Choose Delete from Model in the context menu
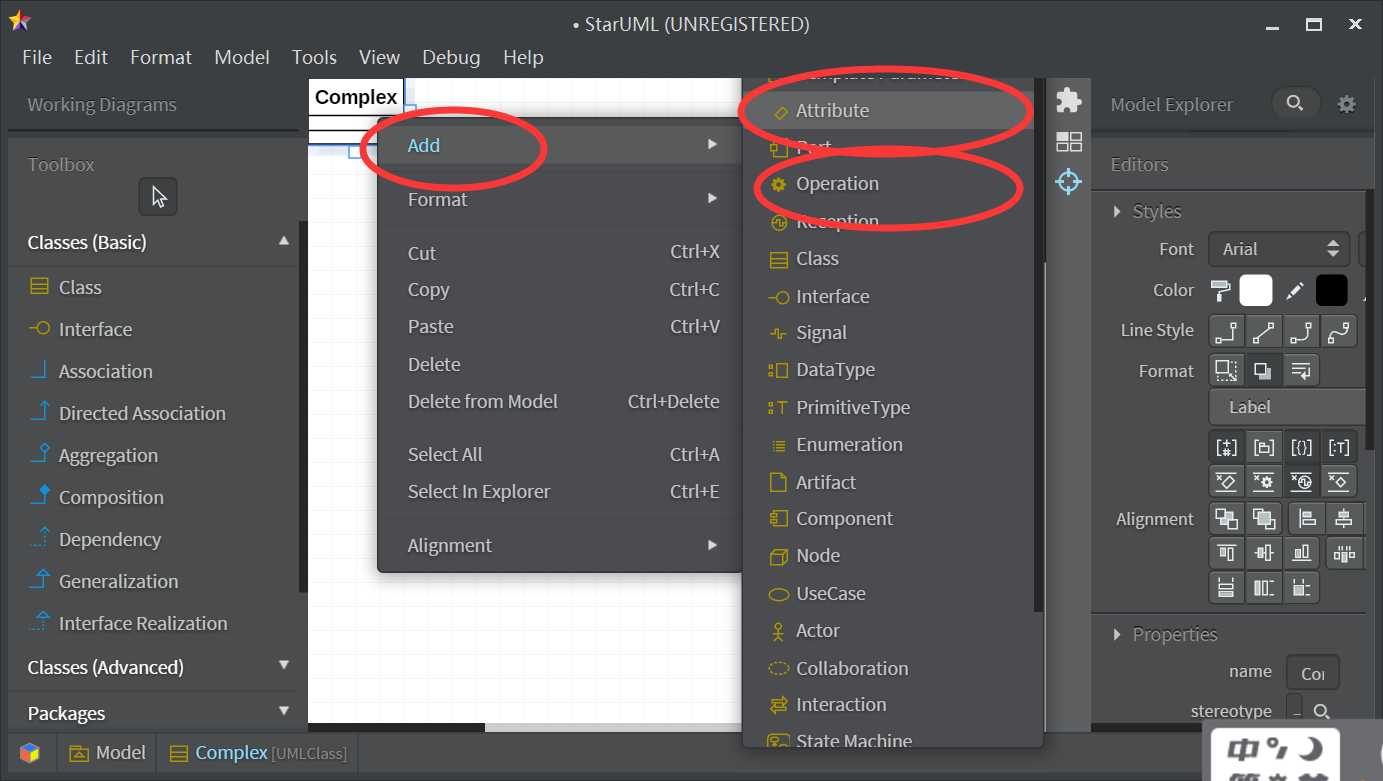This screenshot has width=1383, height=781. (560, 401)
